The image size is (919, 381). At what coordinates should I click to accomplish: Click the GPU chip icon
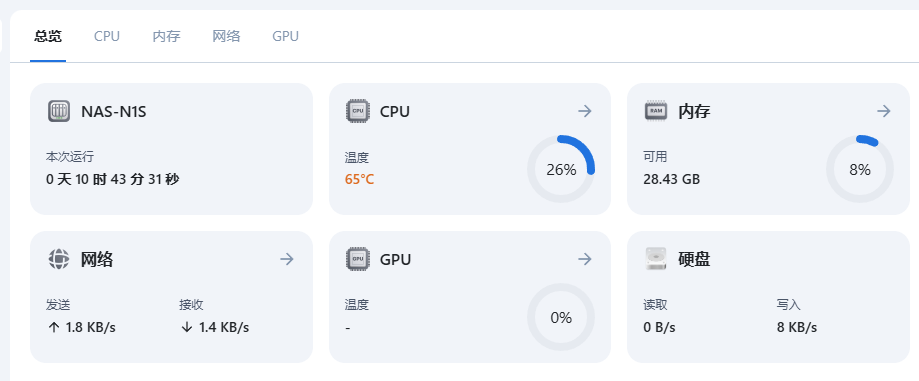pyautogui.click(x=358, y=258)
